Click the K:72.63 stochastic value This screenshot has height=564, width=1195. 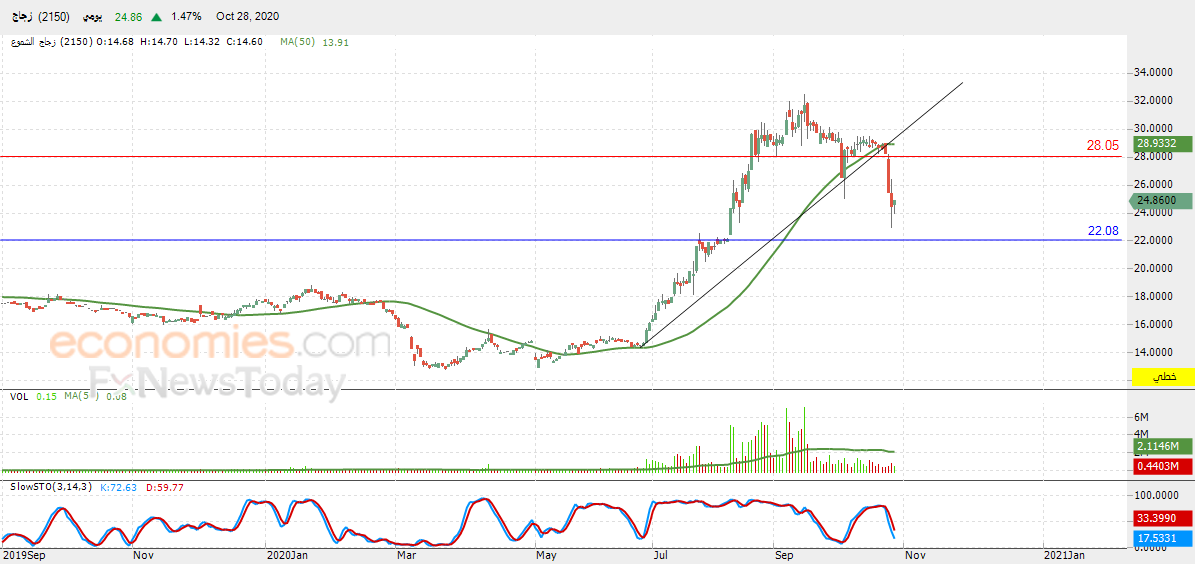click(x=118, y=487)
